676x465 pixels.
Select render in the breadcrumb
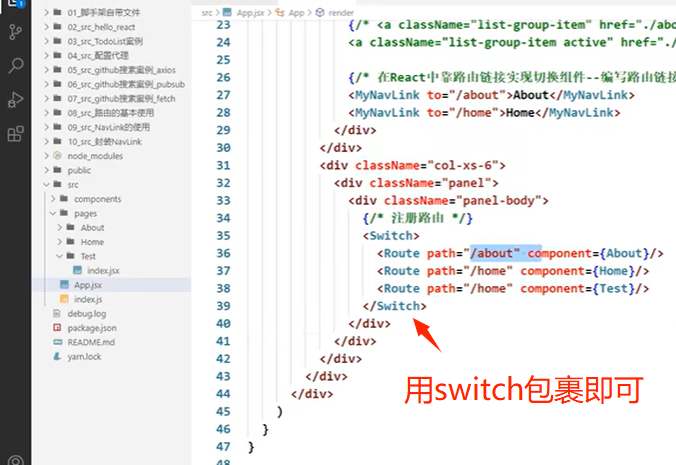(341, 13)
